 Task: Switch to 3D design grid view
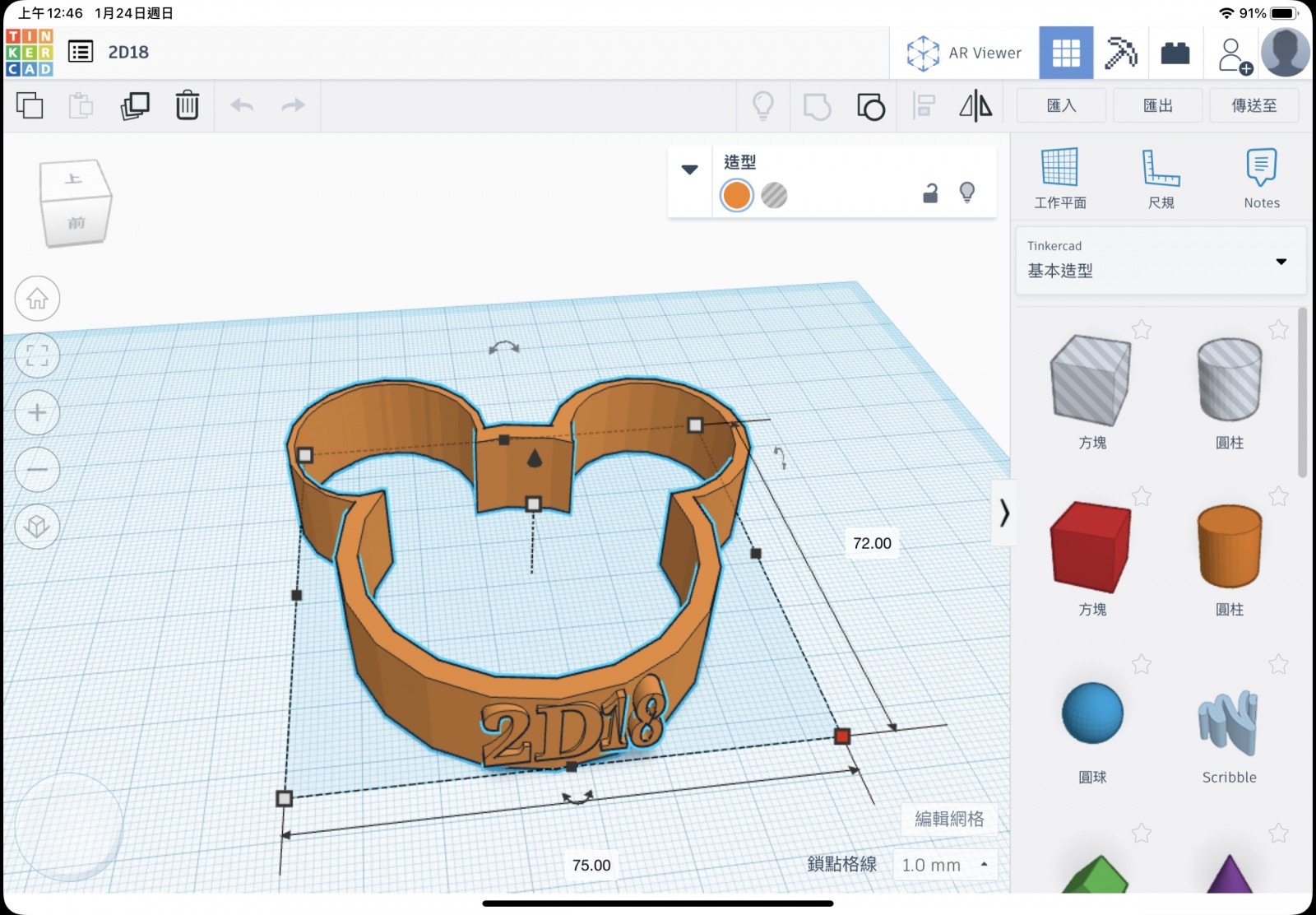1066,53
